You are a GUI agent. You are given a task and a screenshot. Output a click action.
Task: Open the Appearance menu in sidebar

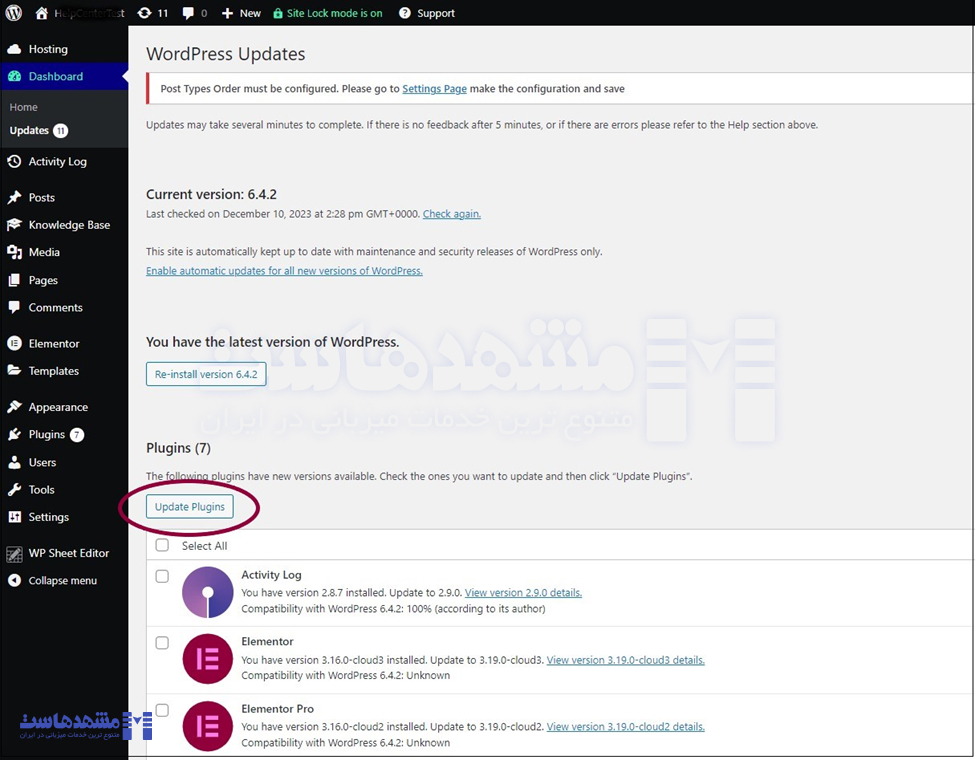(58, 407)
